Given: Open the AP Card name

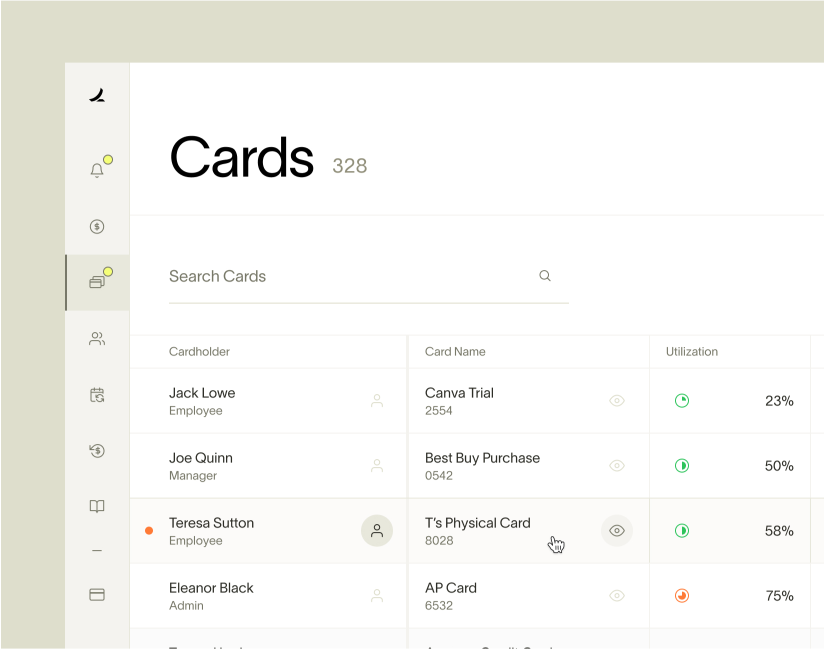Looking at the screenshot, I should click(451, 588).
